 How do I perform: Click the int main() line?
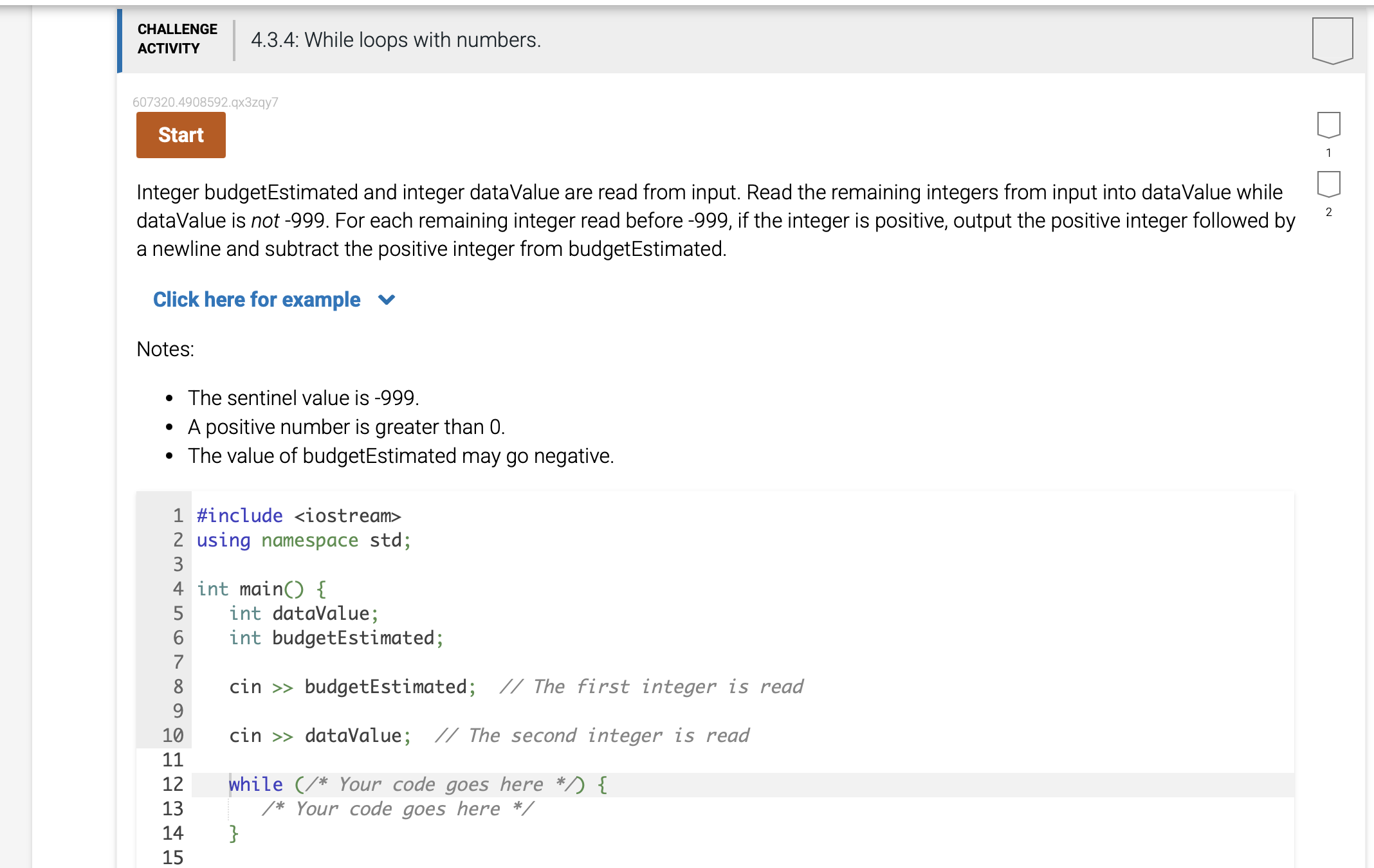click(261, 589)
